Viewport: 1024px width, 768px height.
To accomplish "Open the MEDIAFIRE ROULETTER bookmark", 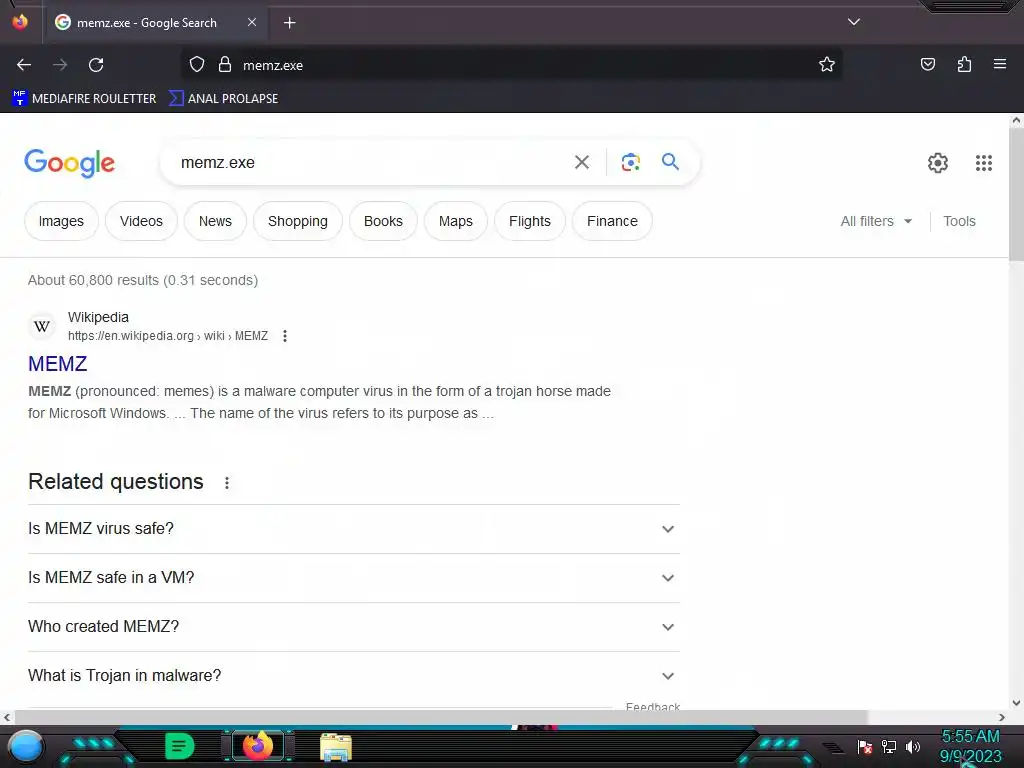I will (84, 99).
